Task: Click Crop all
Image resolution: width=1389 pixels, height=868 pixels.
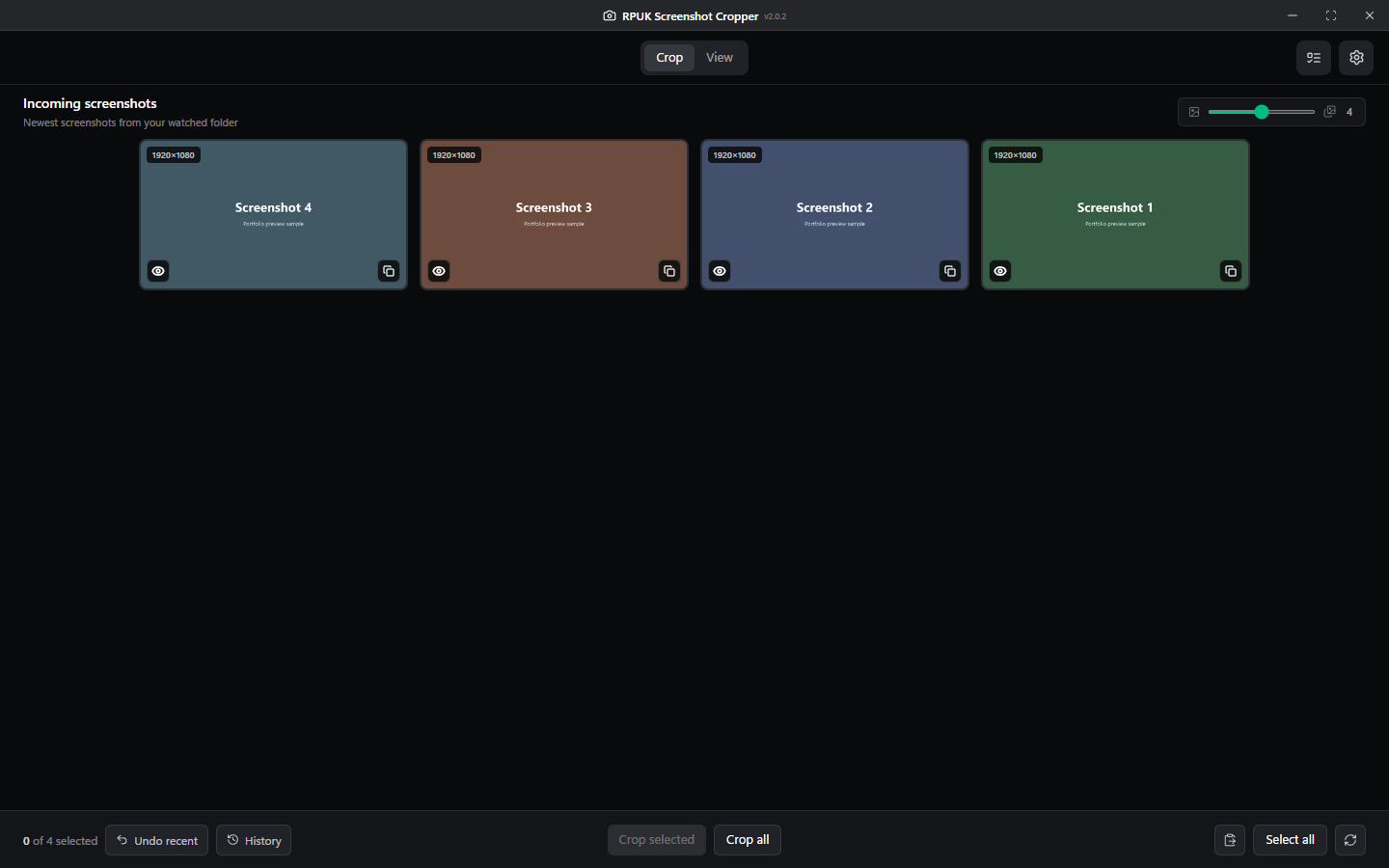Action: [x=748, y=840]
